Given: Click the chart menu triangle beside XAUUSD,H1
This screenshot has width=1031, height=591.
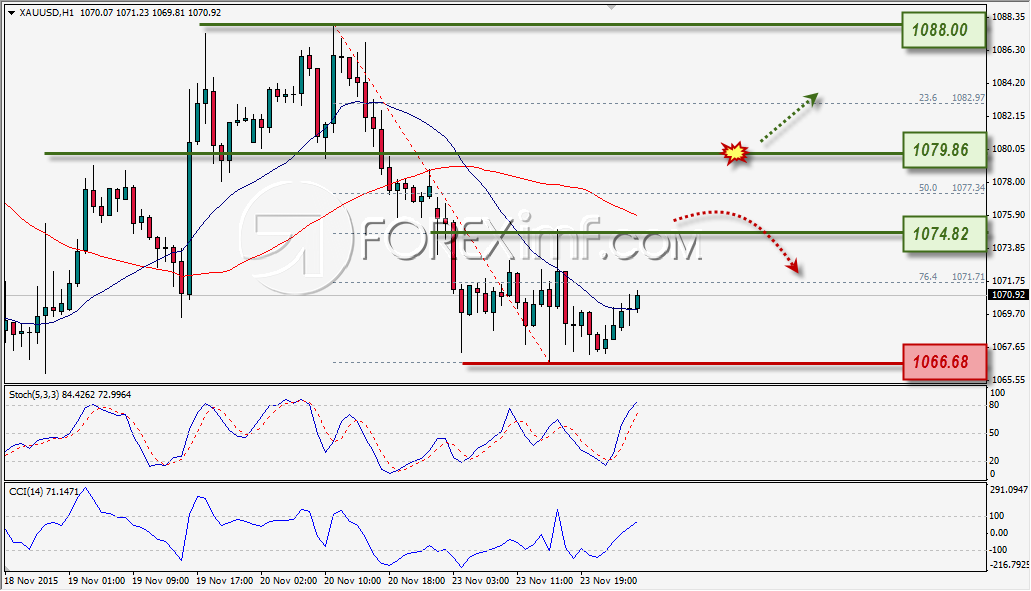Looking at the screenshot, I should 11,12.
